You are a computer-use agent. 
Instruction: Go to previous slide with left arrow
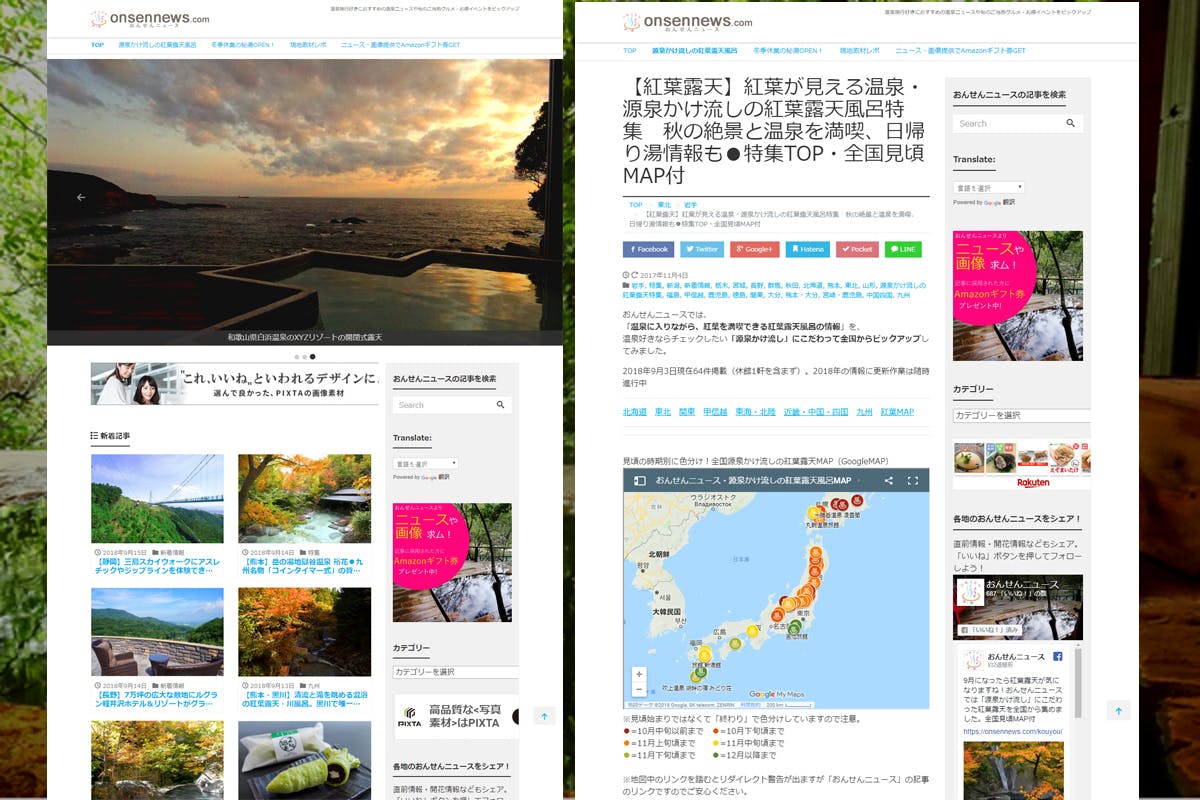pos(81,197)
